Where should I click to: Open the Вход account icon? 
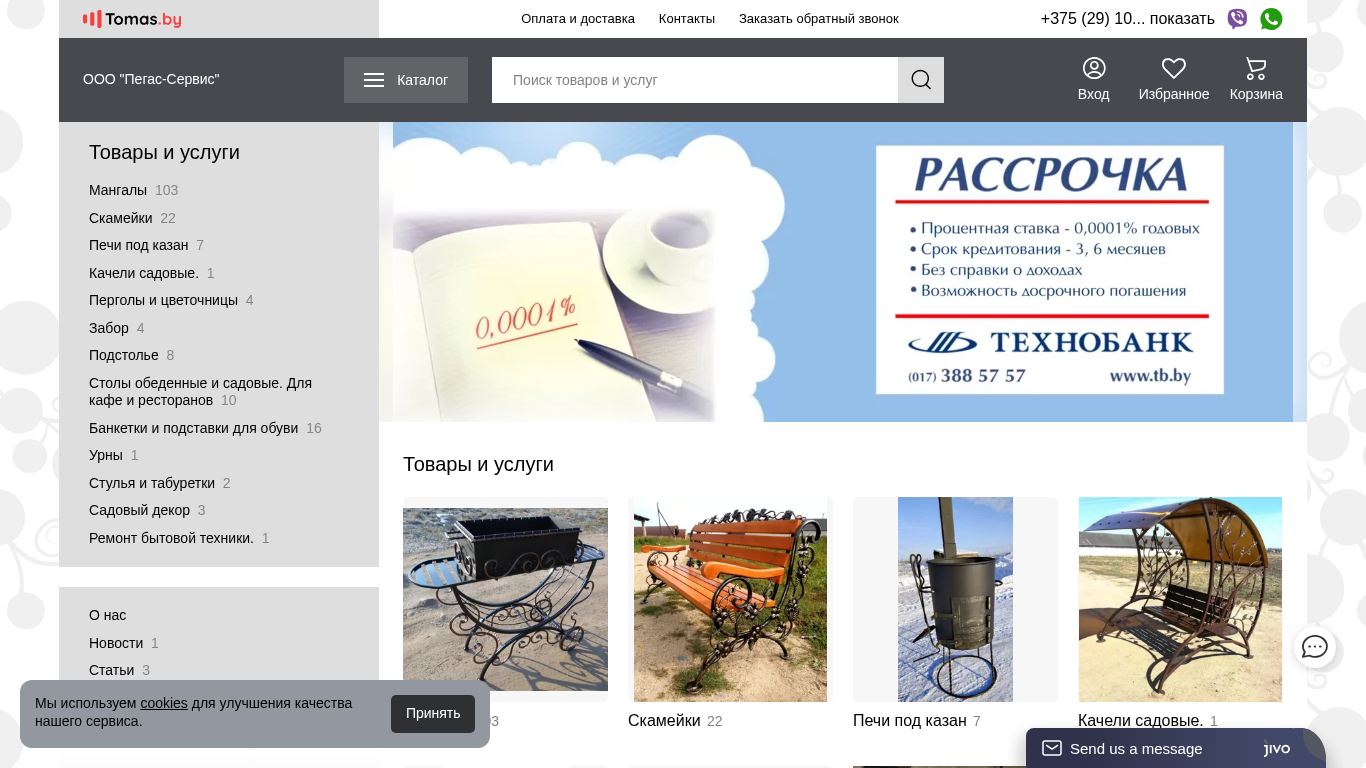point(1094,80)
